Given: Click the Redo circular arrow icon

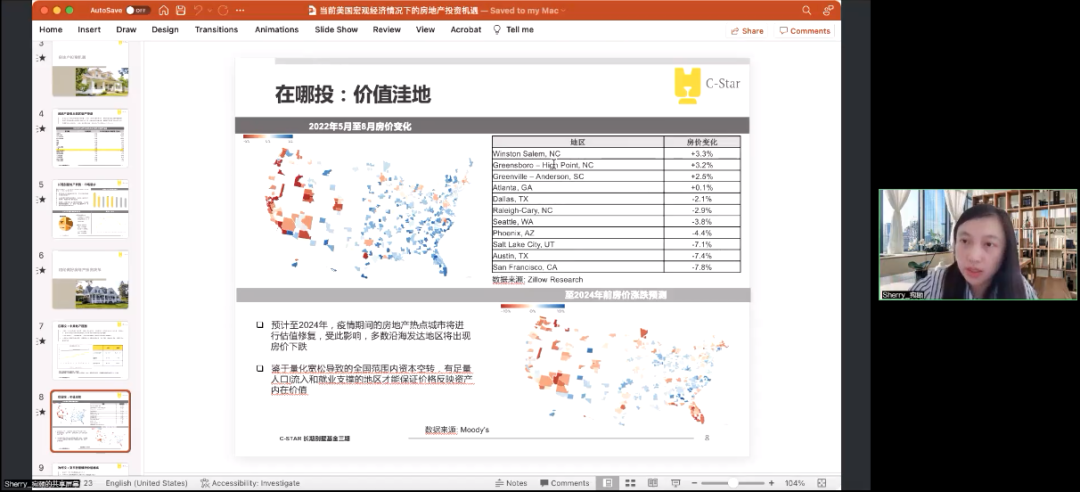Looking at the screenshot, I should click(x=222, y=10).
